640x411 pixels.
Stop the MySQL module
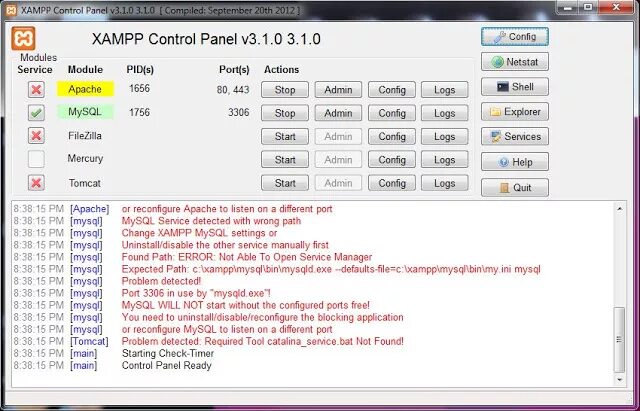(x=285, y=113)
